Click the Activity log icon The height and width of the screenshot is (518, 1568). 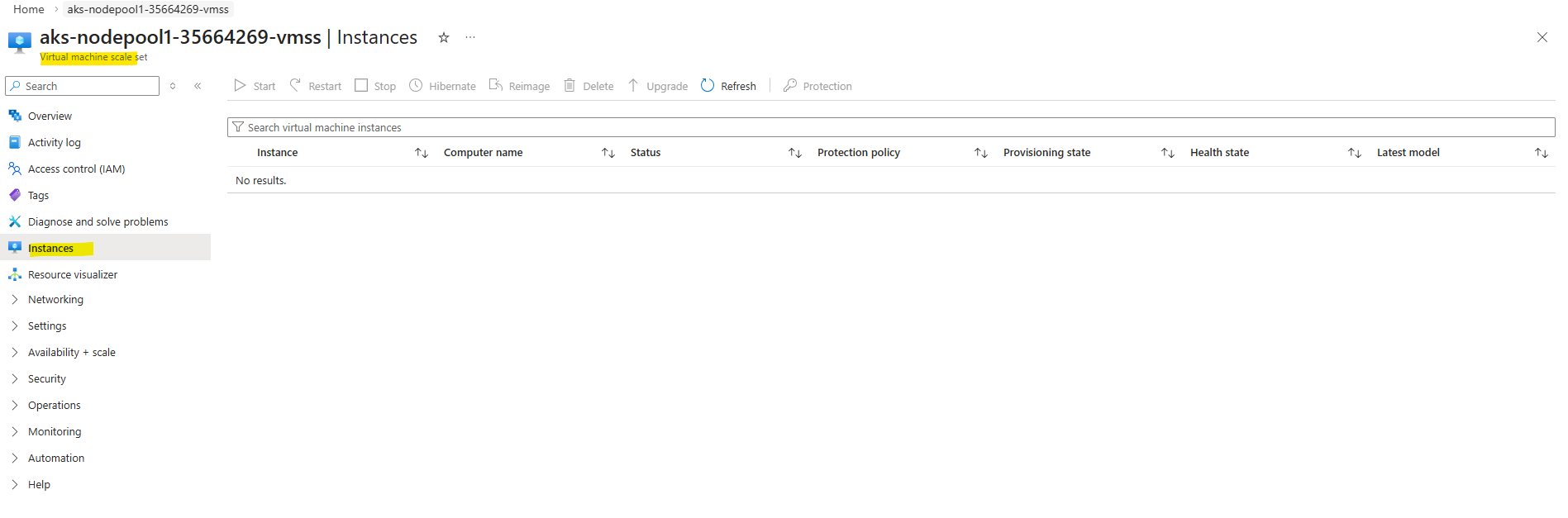[x=15, y=142]
